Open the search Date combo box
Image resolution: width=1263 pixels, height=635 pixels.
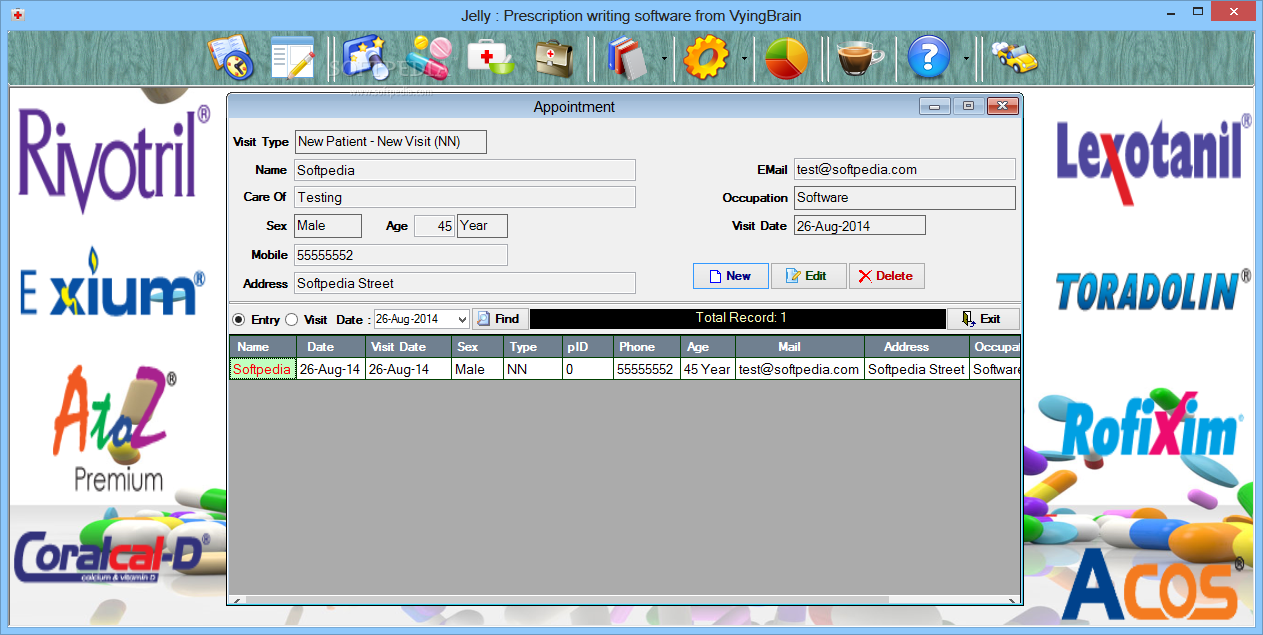pos(421,319)
